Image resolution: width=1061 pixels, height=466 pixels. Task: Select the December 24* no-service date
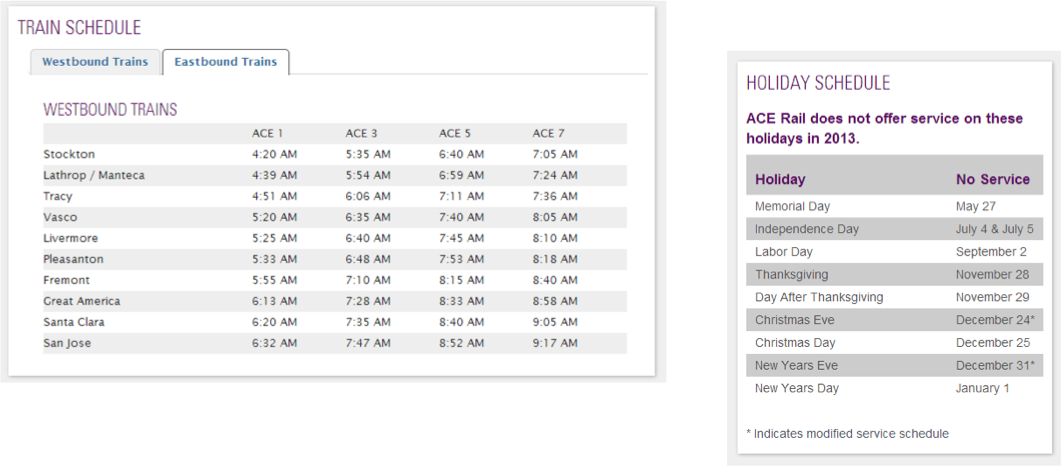pyautogui.click(x=993, y=320)
